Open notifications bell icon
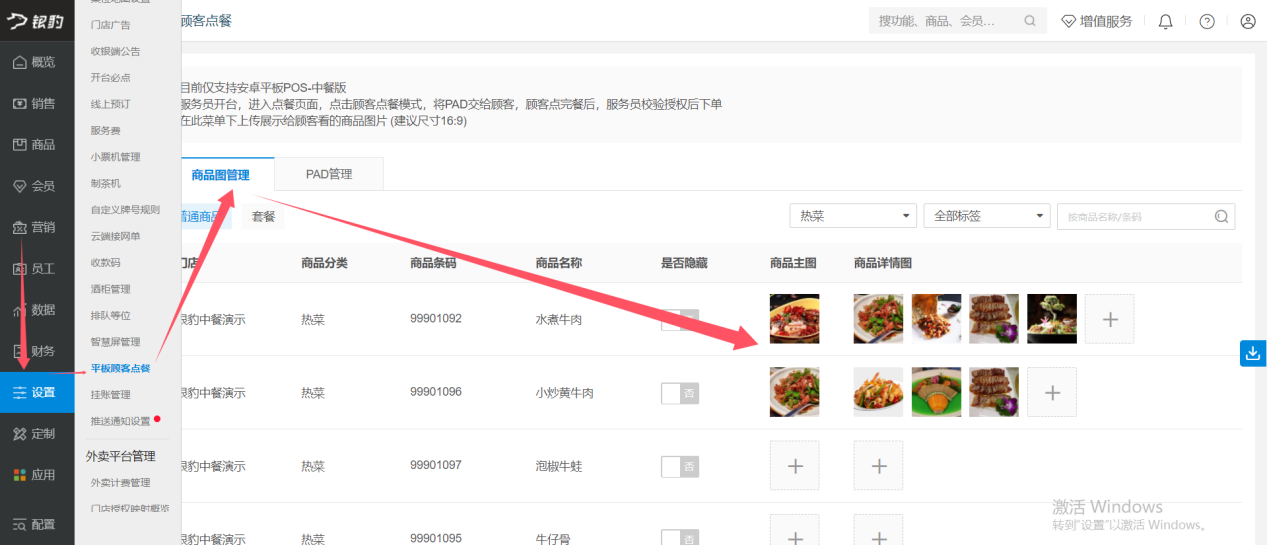The height and width of the screenshot is (545, 1267). coord(1165,21)
